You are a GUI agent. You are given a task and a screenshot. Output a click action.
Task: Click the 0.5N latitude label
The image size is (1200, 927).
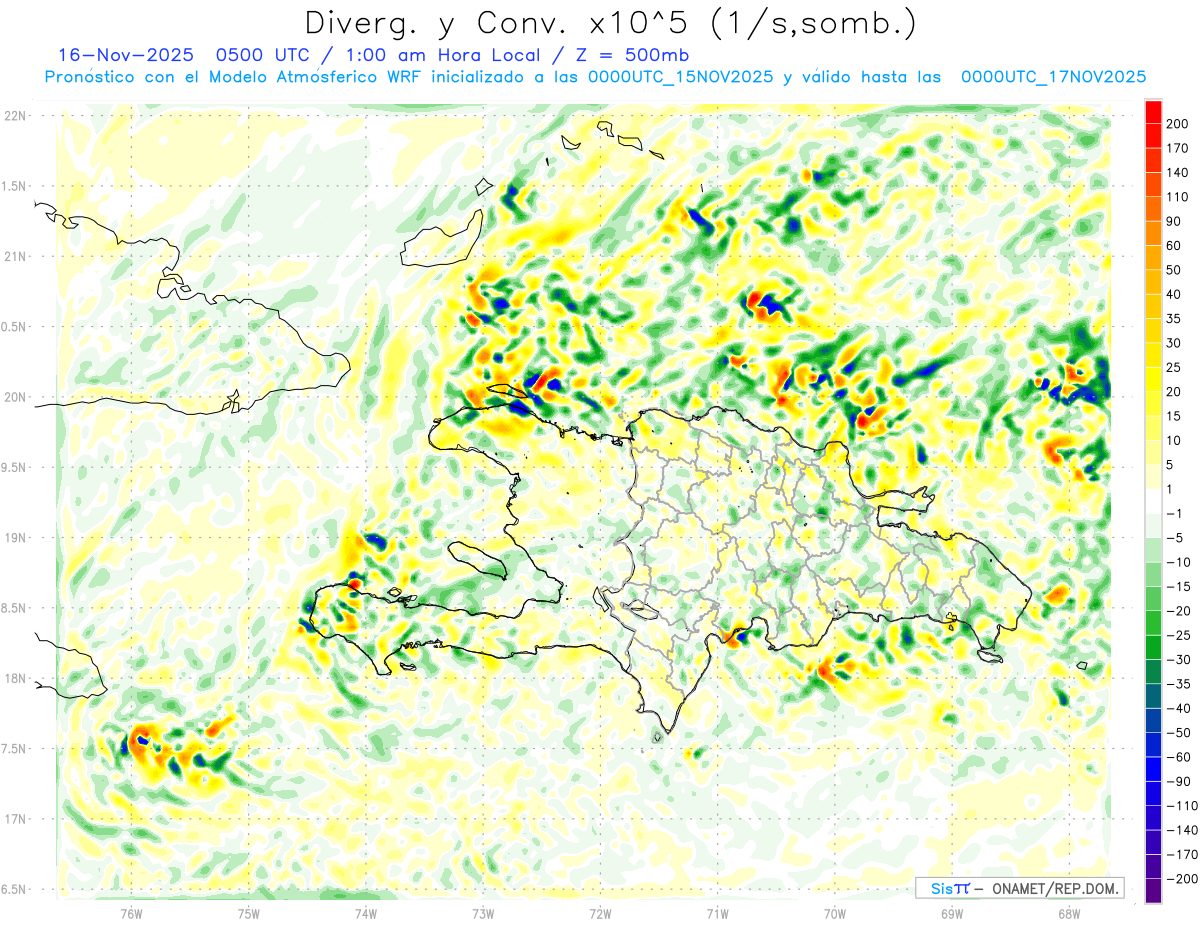[14, 327]
